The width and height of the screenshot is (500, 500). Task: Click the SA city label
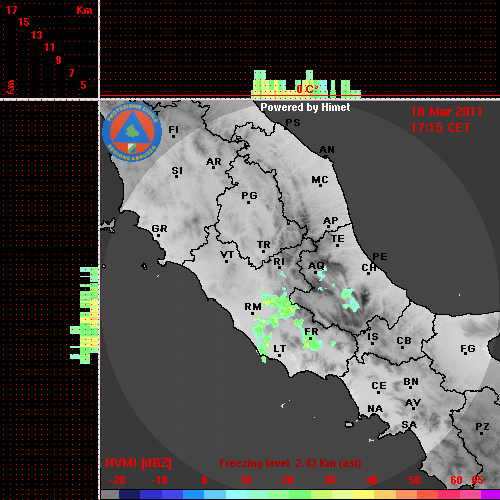(409, 425)
